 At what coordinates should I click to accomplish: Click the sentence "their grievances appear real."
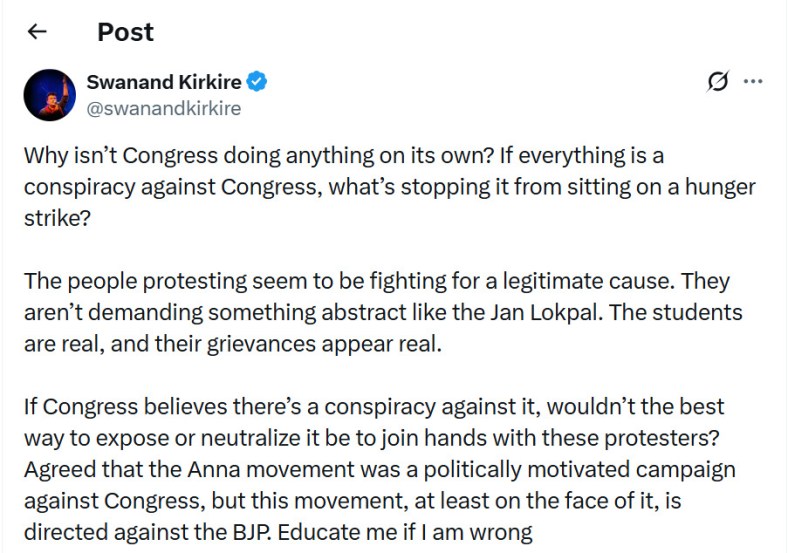tap(298, 344)
